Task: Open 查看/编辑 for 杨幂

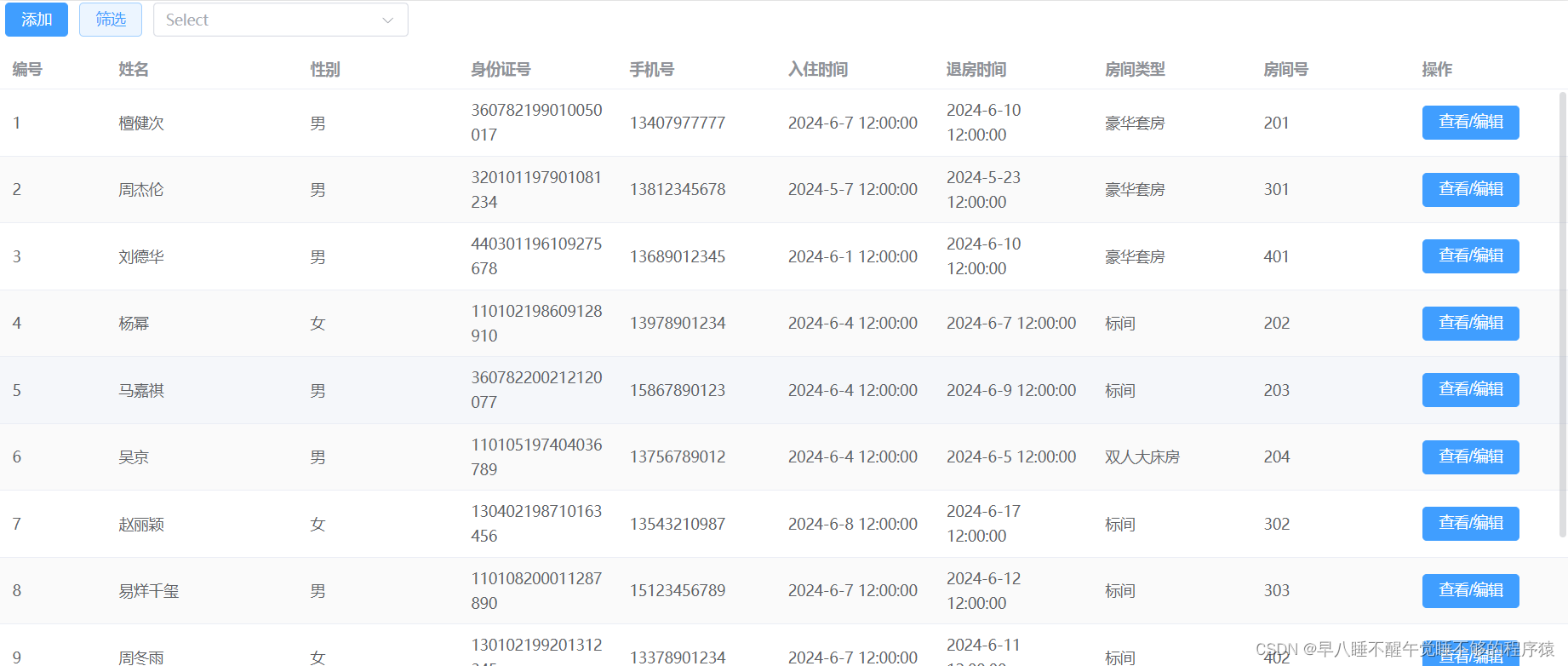Action: [x=1470, y=324]
